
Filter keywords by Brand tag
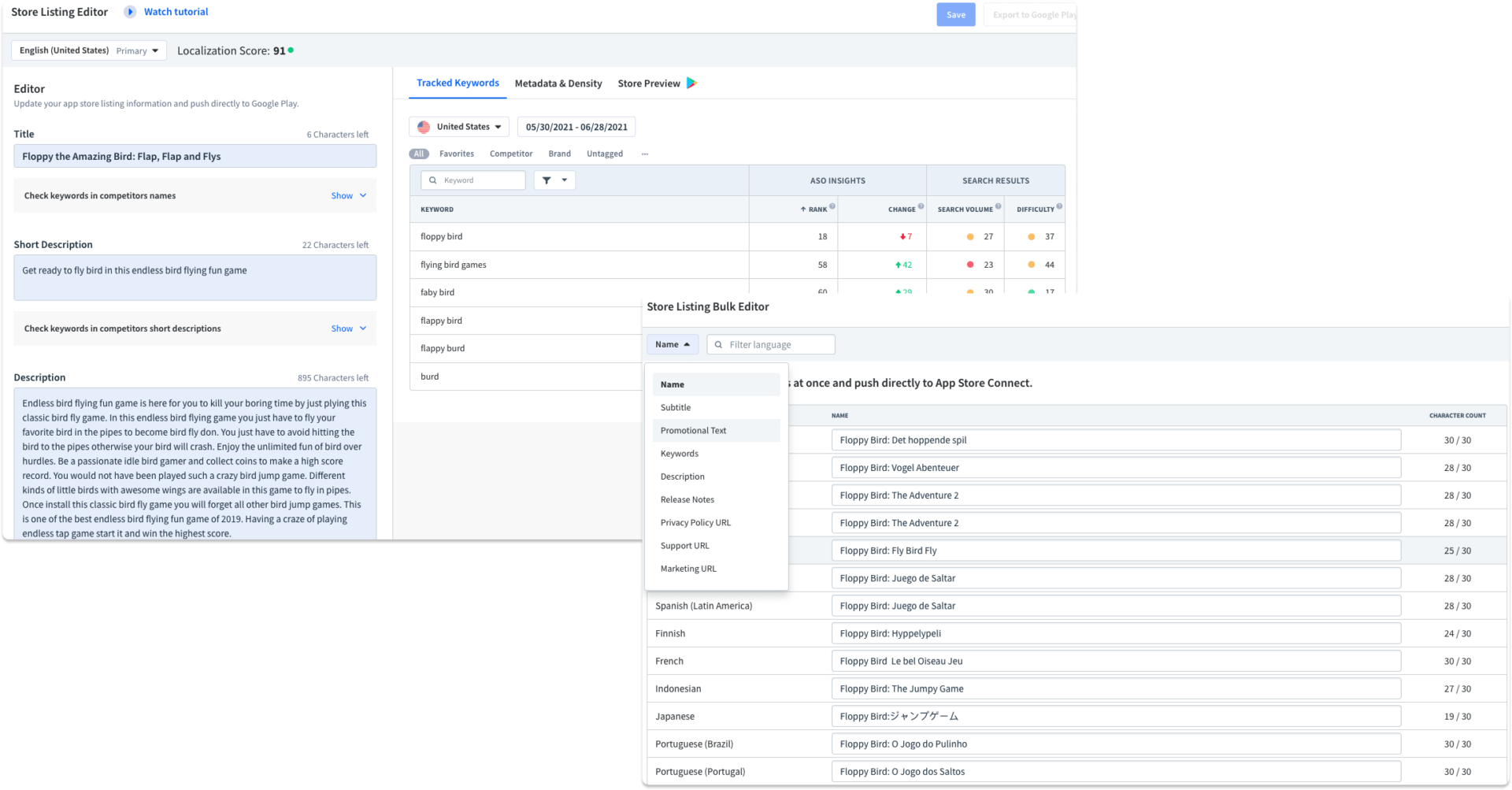click(x=560, y=154)
